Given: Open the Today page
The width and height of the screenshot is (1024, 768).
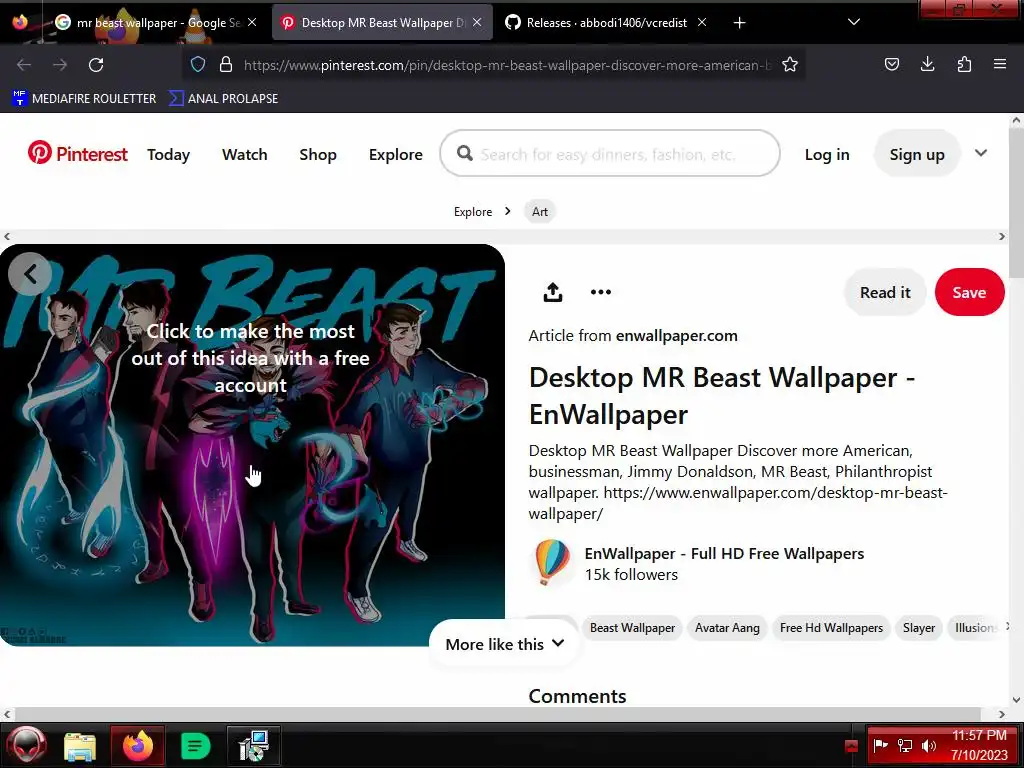Looking at the screenshot, I should click(168, 155).
